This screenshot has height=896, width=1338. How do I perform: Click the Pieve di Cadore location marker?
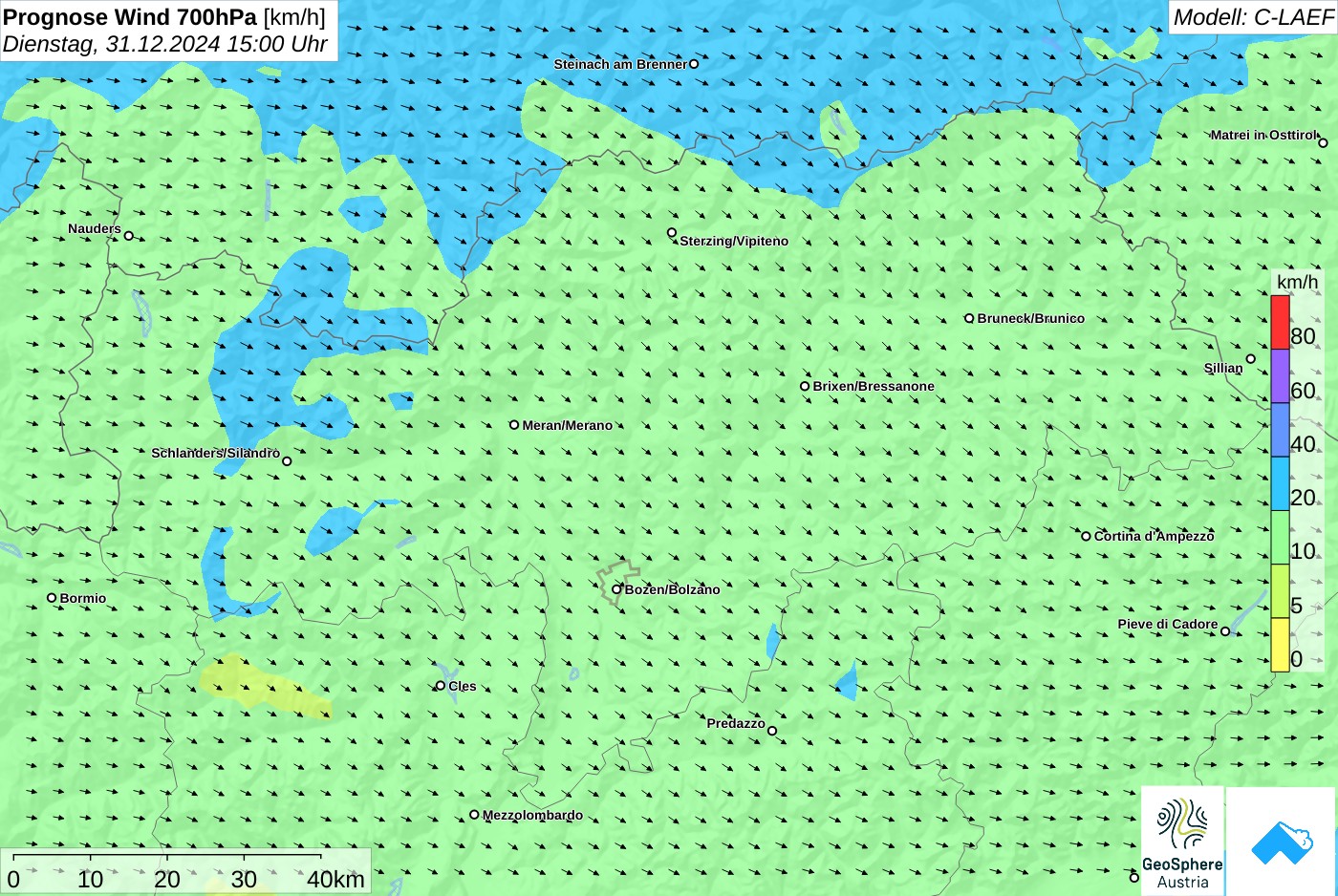coord(1225,631)
